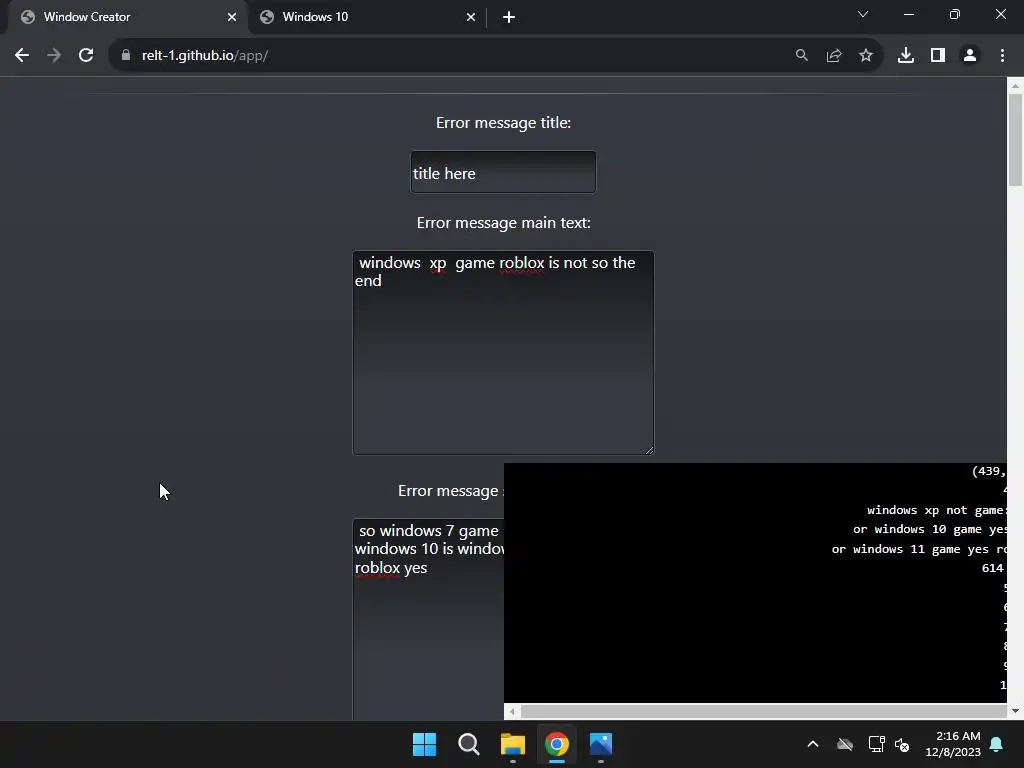Open the address bar zoom/search icon

pos(802,56)
